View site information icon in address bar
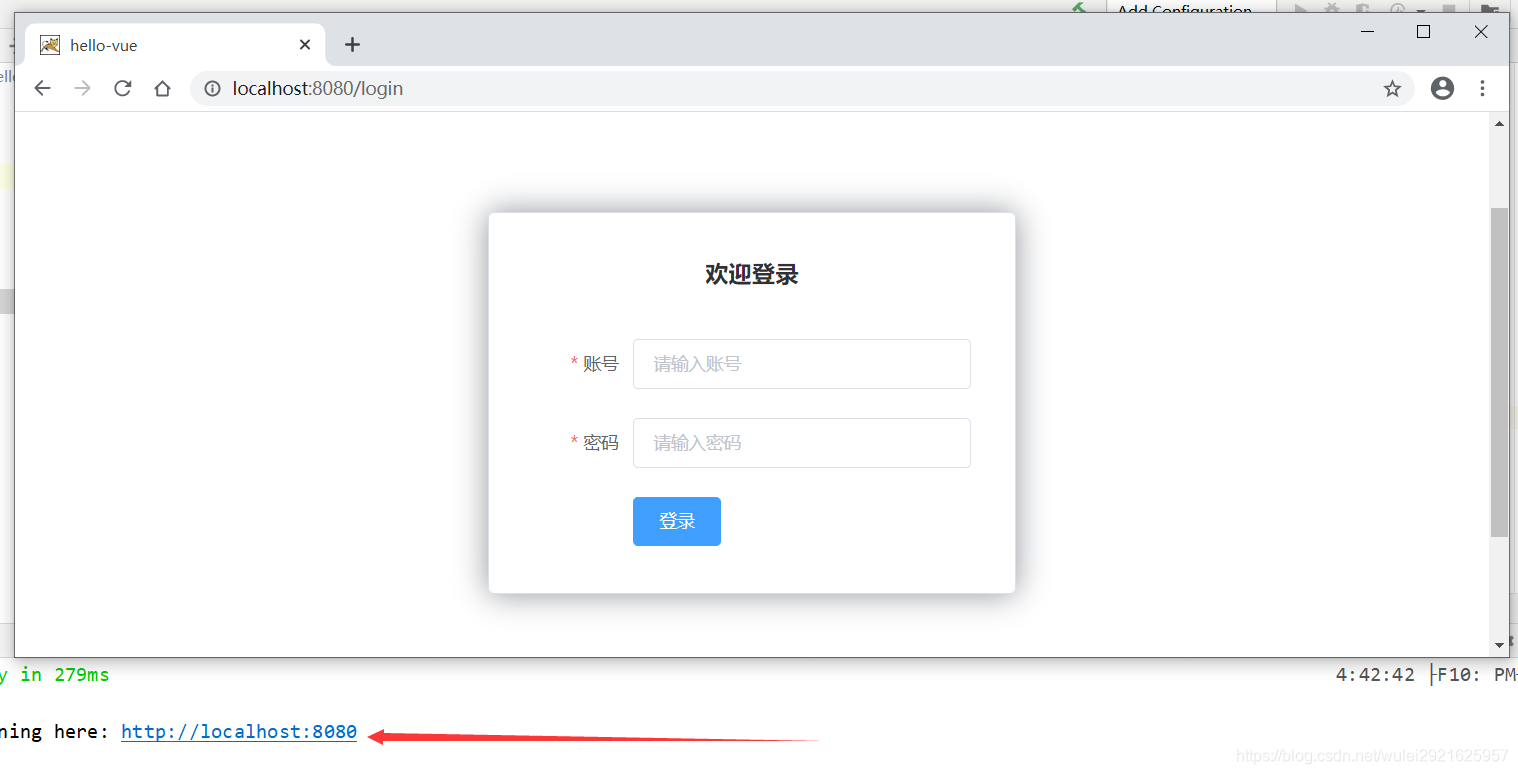 (x=212, y=89)
